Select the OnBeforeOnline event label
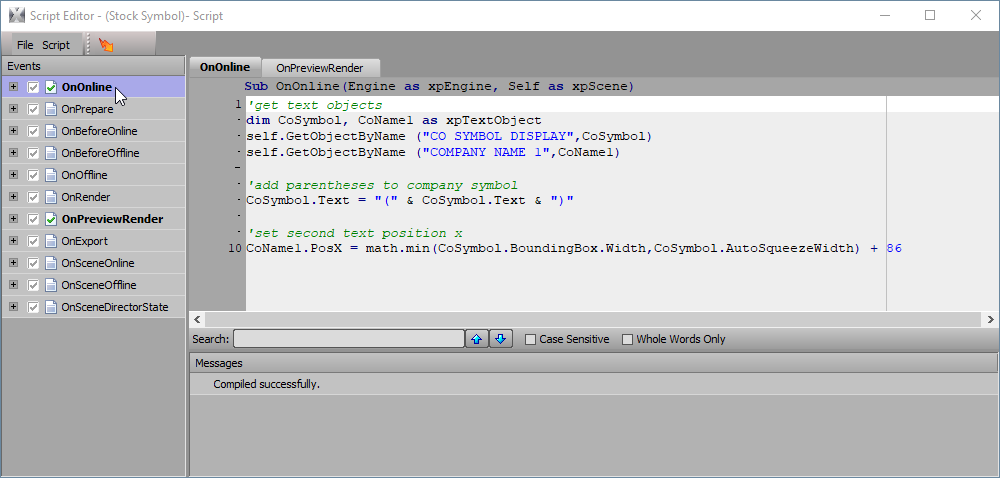 click(x=99, y=131)
